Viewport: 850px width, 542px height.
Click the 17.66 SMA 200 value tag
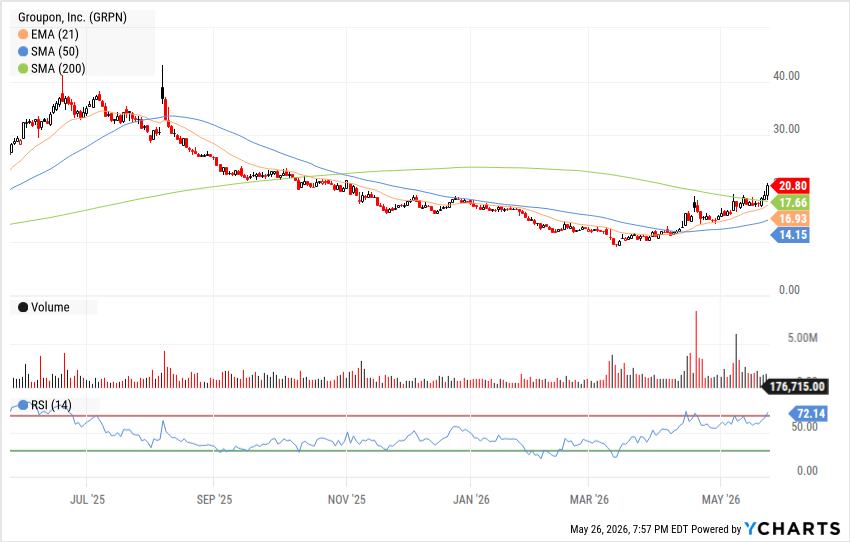click(790, 203)
